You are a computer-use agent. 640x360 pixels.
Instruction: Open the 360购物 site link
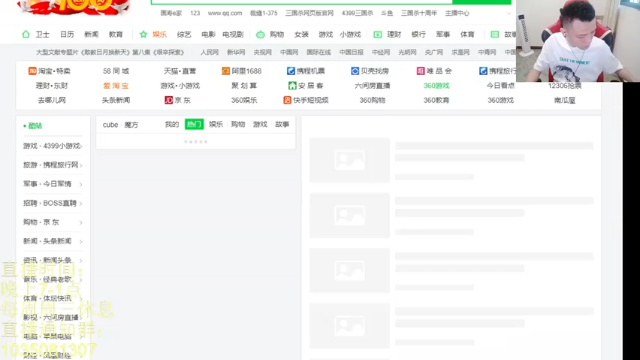point(372,100)
